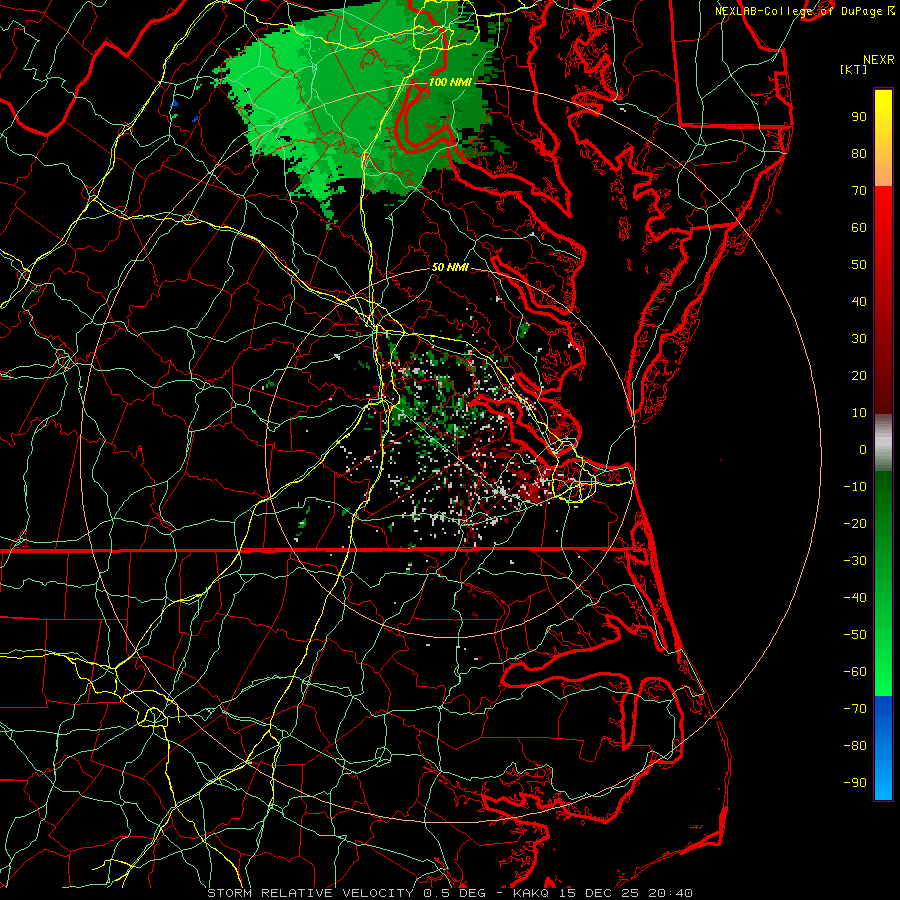This screenshot has width=900, height=900.
Task: Click the 80 value on the velocity scale
Action: [859, 154]
